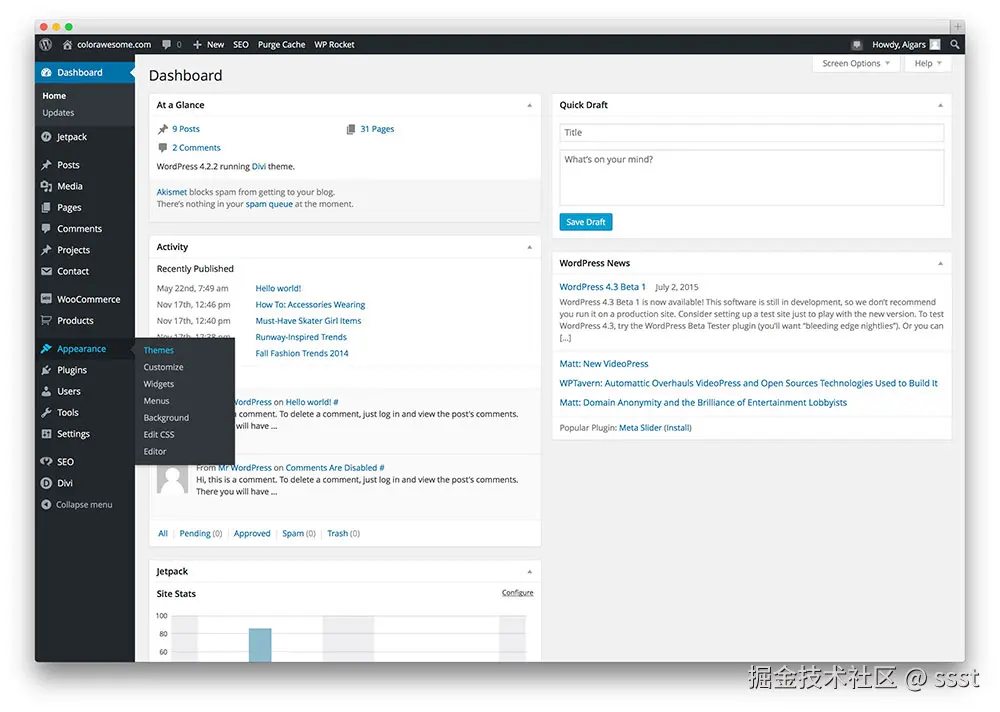Click the What's on your mind text area
The height and width of the screenshot is (712, 1000).
click(751, 177)
